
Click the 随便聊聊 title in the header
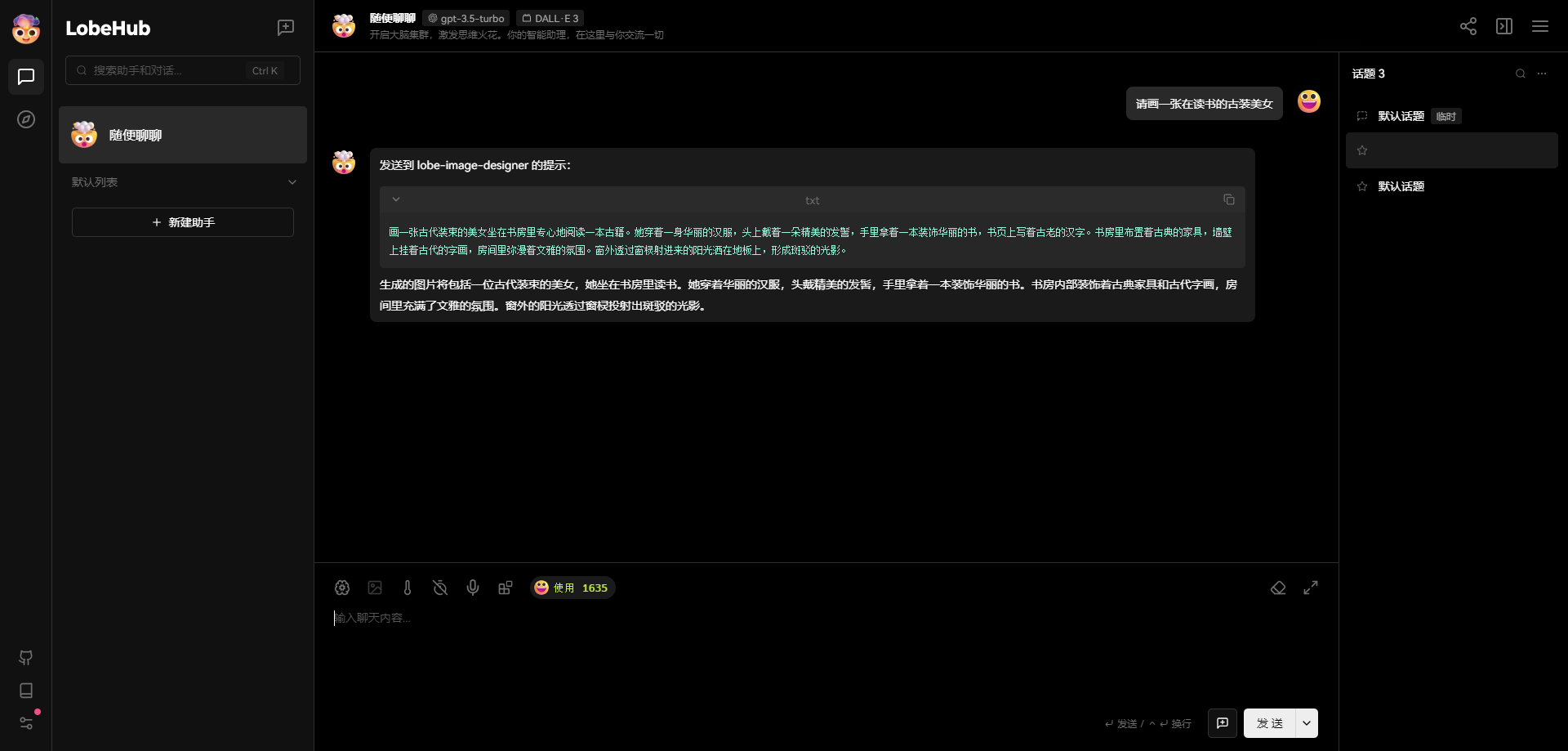point(393,18)
